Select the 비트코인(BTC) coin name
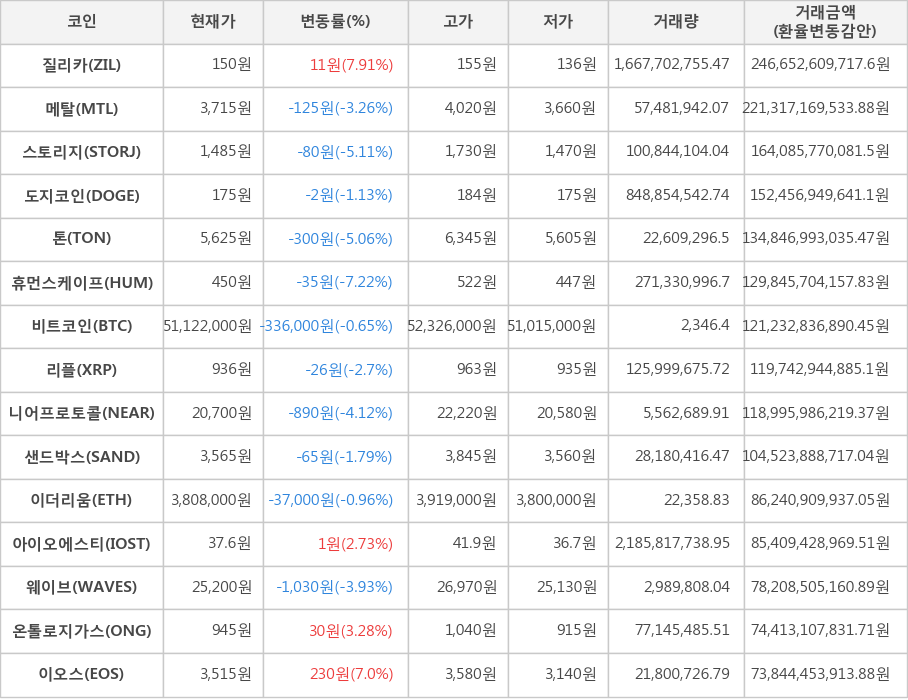Screen dimensions: 908x700 tap(82, 326)
